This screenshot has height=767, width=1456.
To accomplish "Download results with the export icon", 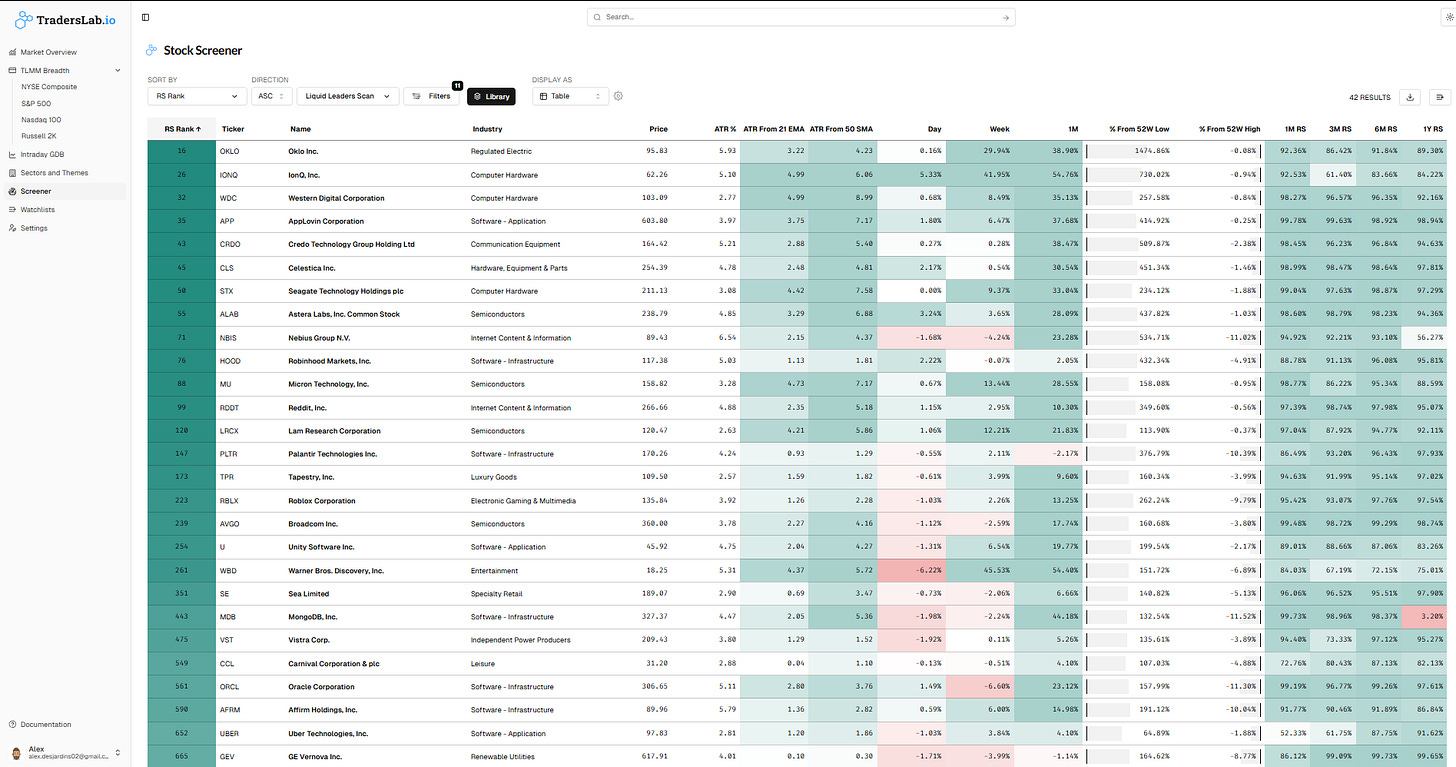I will tap(1410, 97).
